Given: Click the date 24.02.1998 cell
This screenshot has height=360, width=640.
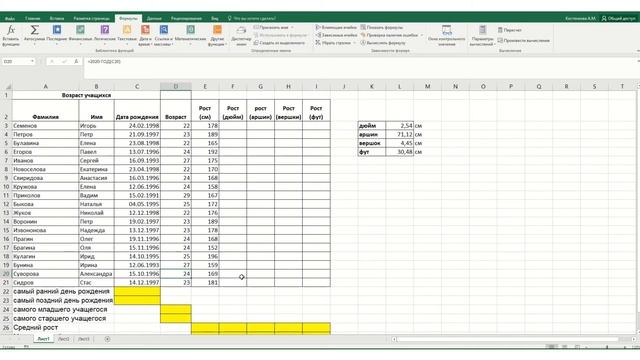Looking at the screenshot, I should 137,126.
